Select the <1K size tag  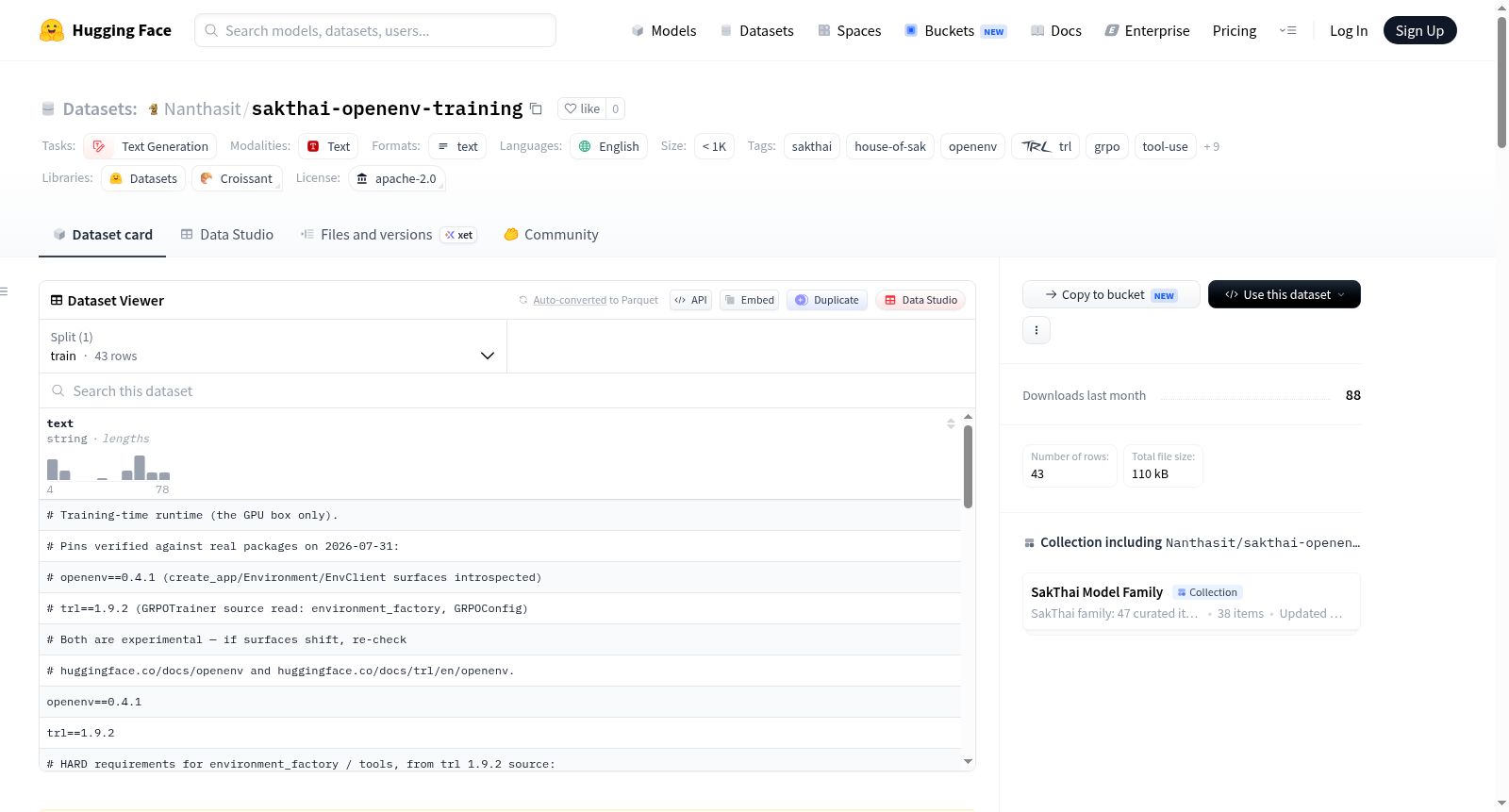pos(714,146)
